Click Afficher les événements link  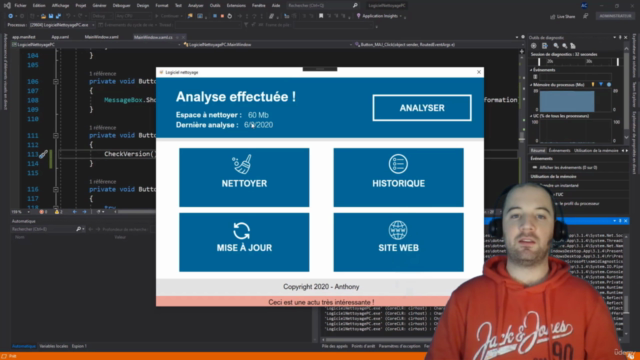[568, 167]
